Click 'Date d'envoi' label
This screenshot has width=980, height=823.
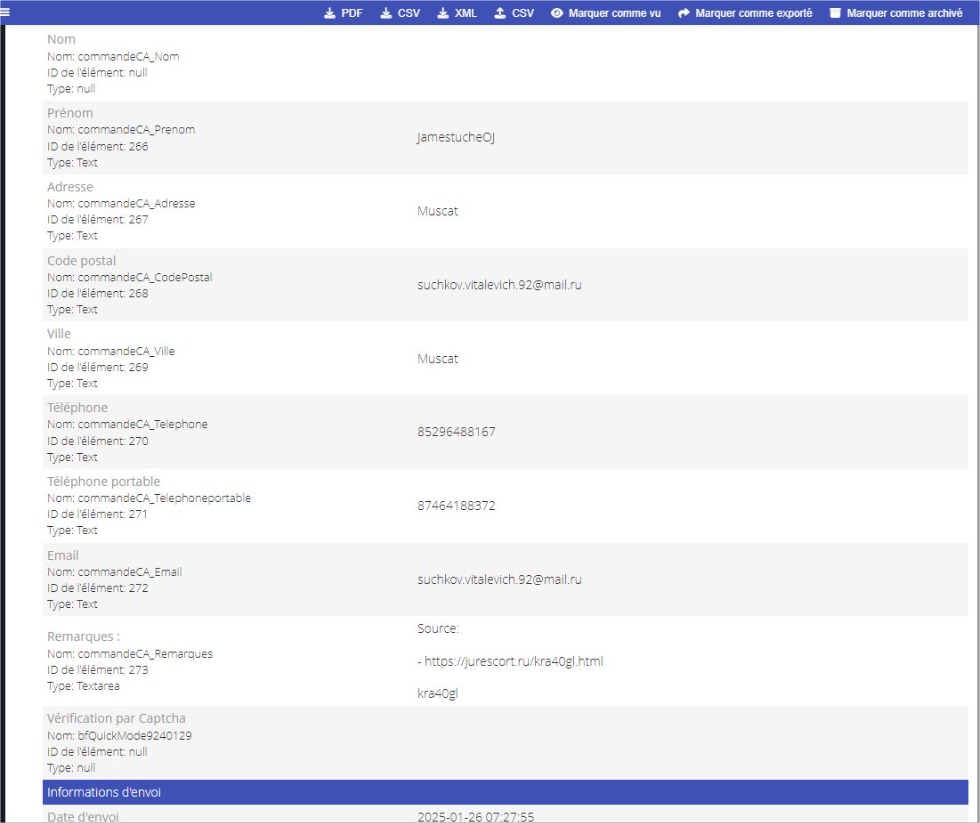point(82,817)
